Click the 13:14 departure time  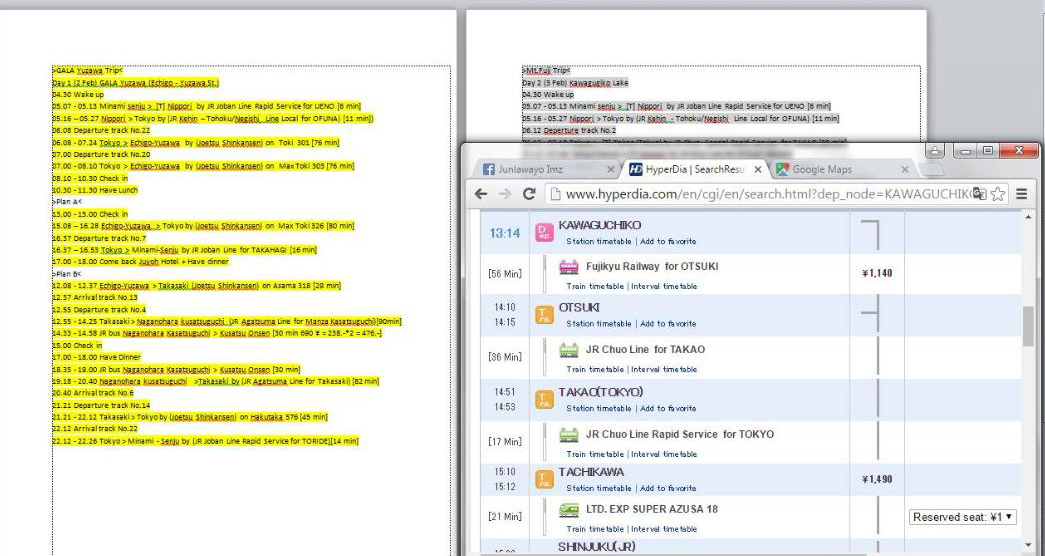click(505, 233)
